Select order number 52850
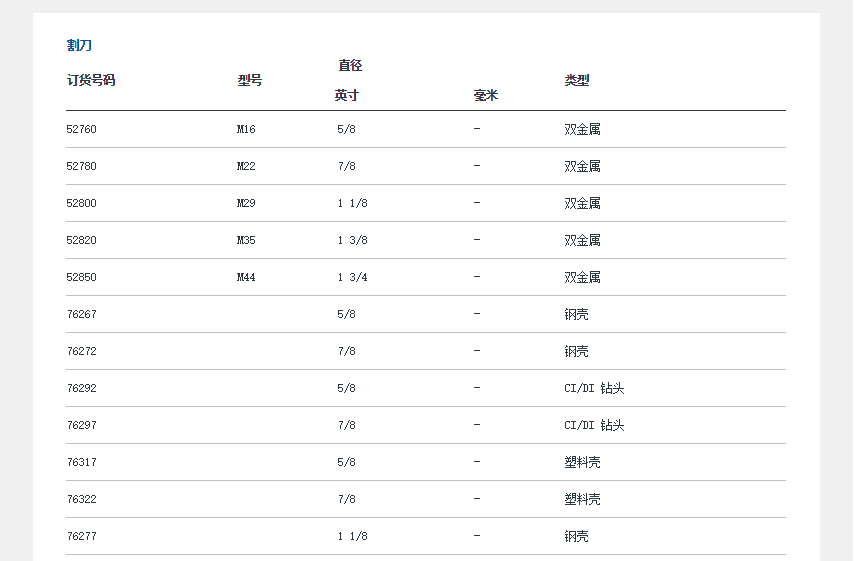 point(82,278)
